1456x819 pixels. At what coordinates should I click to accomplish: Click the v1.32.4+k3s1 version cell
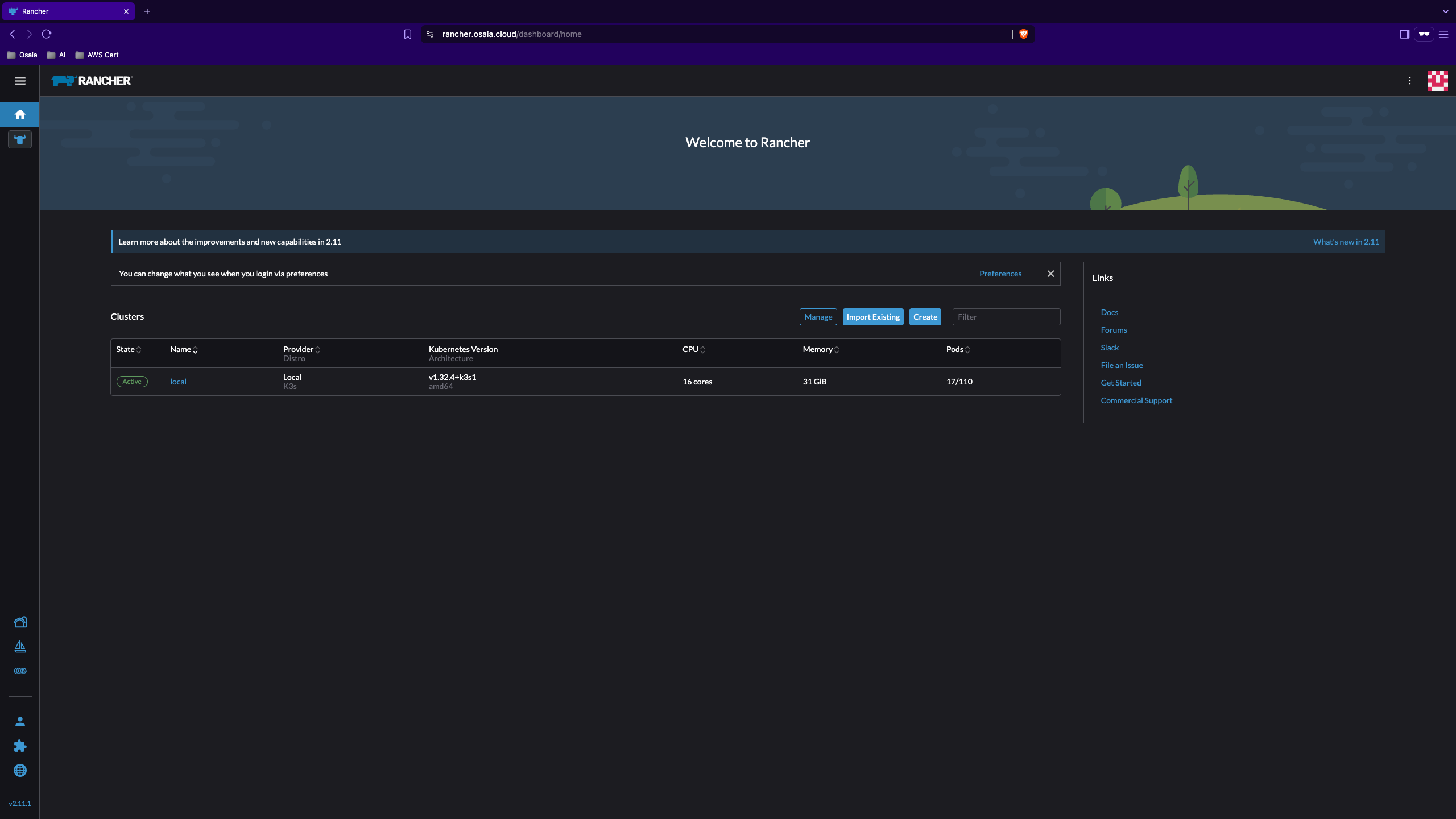point(452,377)
